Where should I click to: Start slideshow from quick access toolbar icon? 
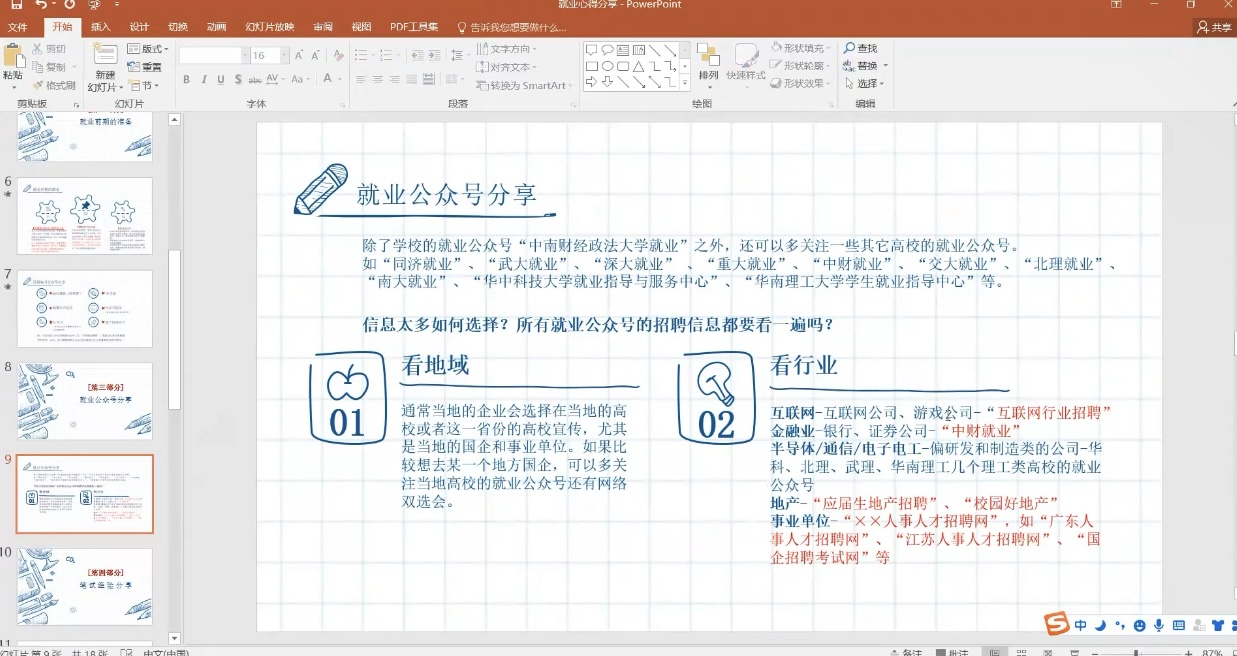pyautogui.click(x=94, y=5)
